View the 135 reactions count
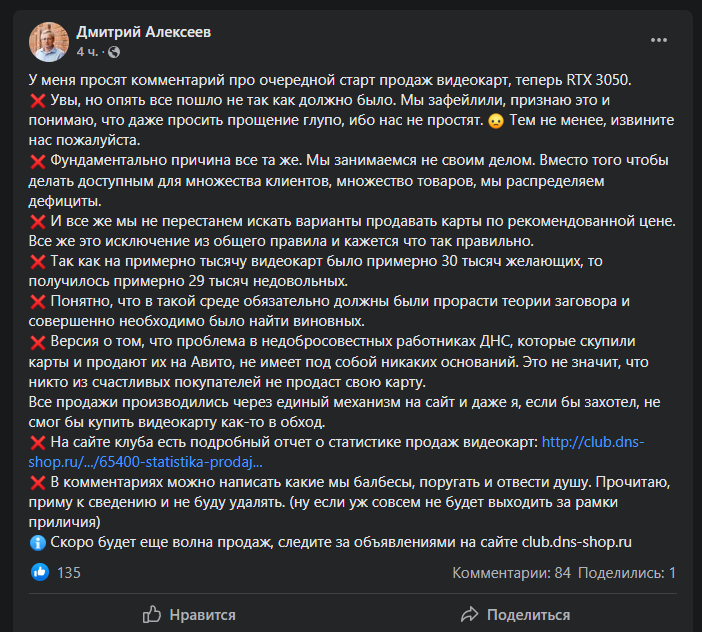The image size is (702, 632). [69, 573]
